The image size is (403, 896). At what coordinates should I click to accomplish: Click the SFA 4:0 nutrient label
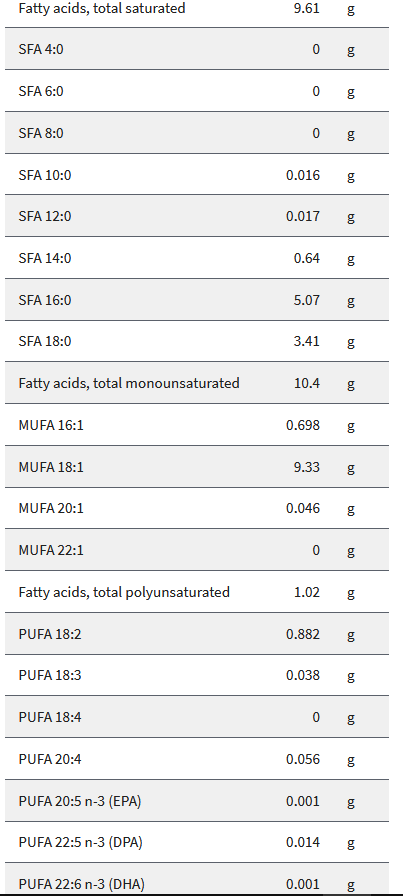(x=41, y=49)
